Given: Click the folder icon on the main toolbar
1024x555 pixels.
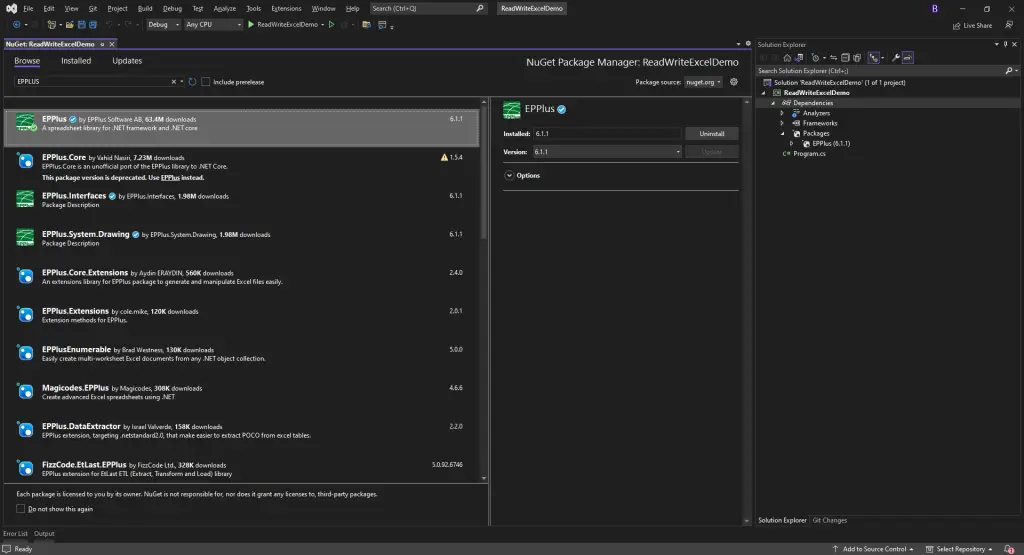Looking at the screenshot, I should 366,25.
